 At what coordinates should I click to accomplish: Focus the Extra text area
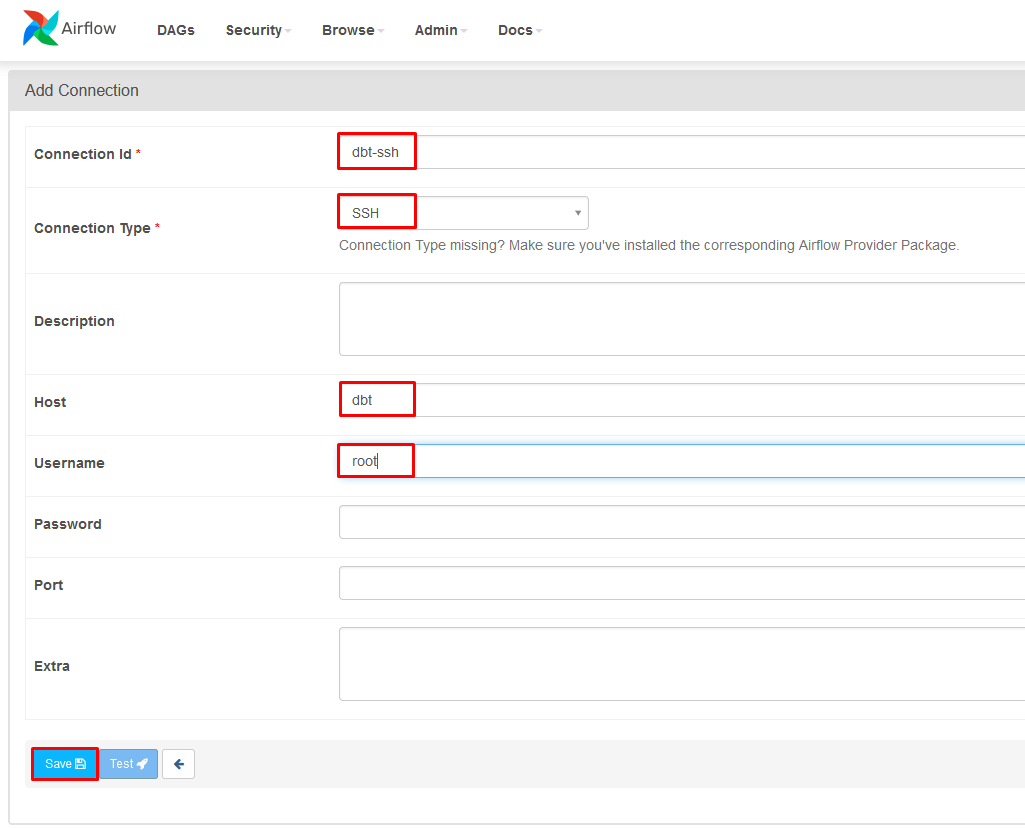[680, 664]
